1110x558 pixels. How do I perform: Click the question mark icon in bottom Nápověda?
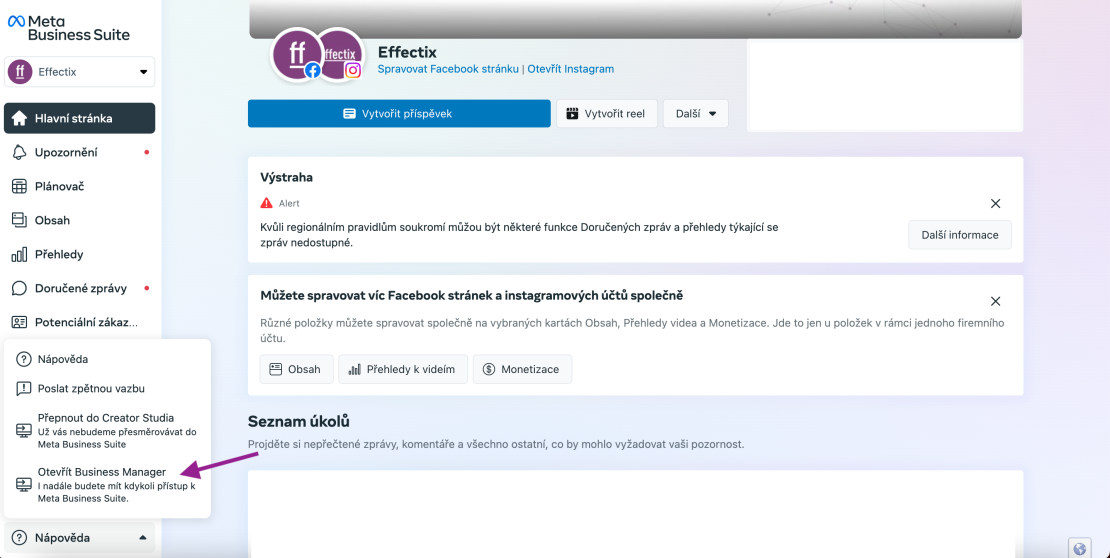20,537
